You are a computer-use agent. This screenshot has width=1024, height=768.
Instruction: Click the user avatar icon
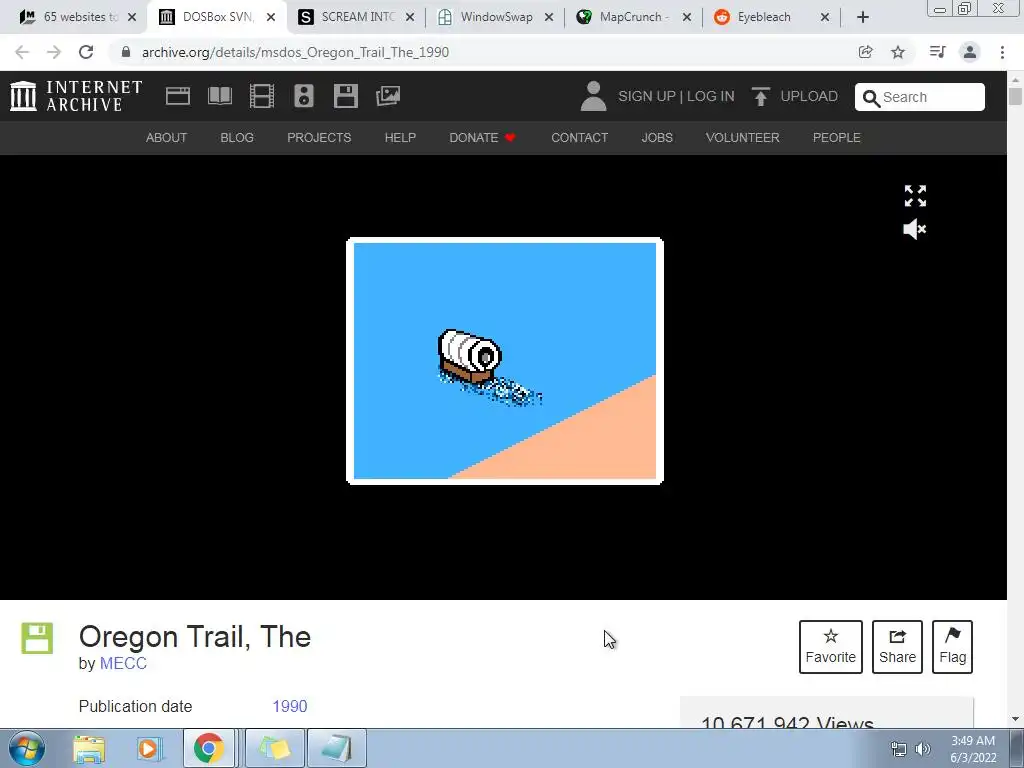(593, 96)
